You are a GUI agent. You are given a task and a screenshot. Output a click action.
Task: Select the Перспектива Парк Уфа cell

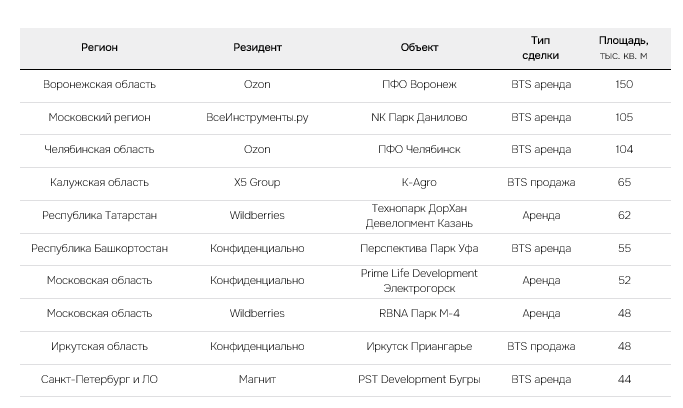tap(419, 248)
